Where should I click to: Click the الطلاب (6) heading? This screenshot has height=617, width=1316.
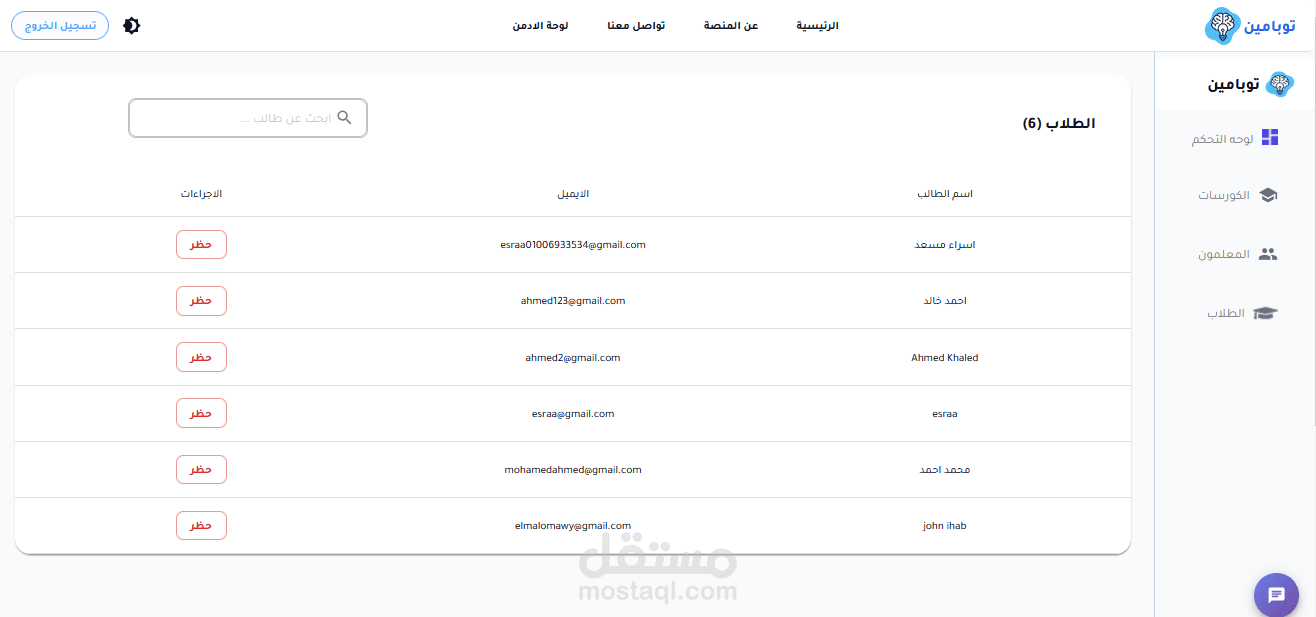pyautogui.click(x=1059, y=123)
